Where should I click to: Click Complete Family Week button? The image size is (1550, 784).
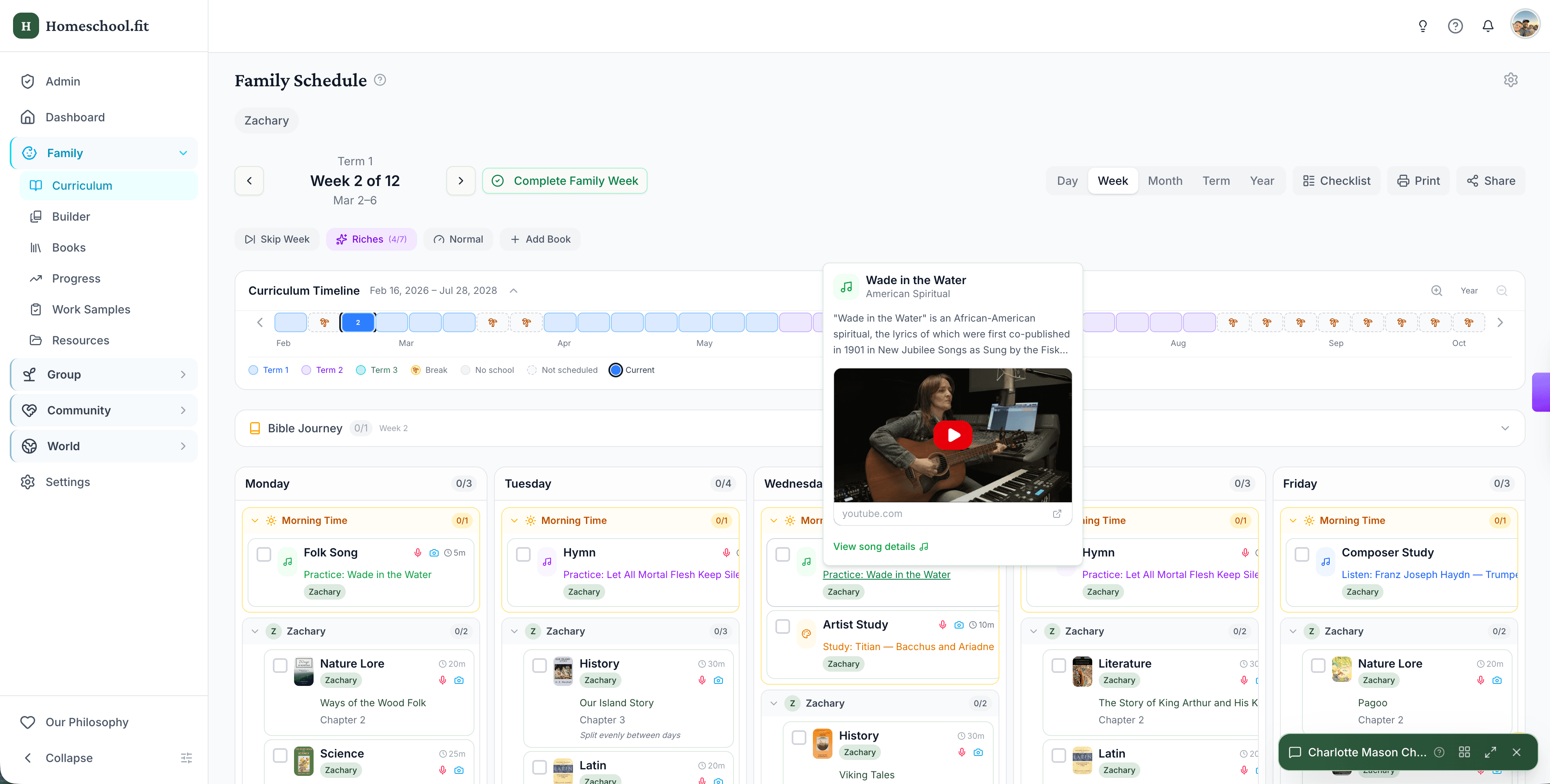point(564,181)
